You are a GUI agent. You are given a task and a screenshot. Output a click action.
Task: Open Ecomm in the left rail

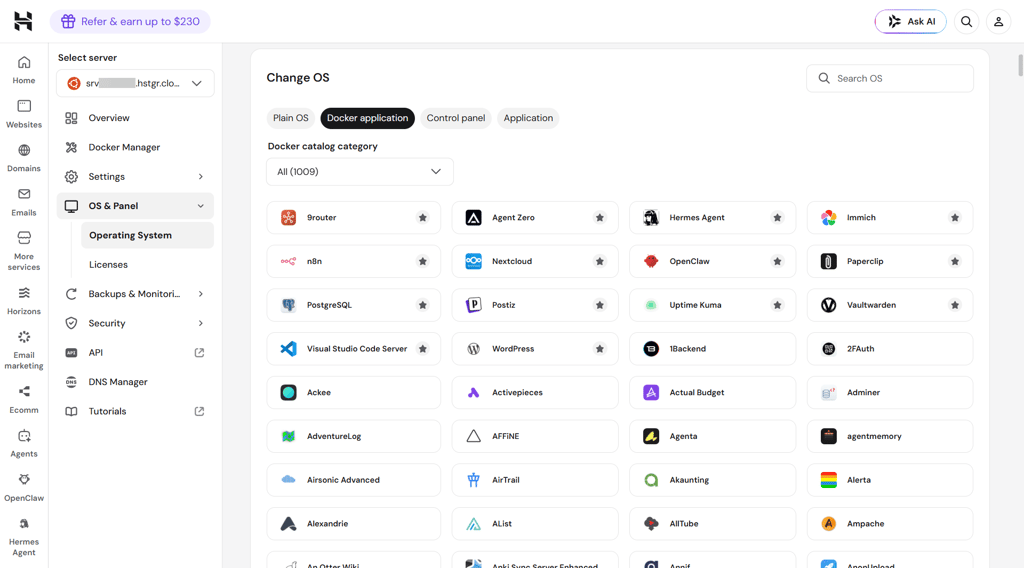[x=24, y=399]
